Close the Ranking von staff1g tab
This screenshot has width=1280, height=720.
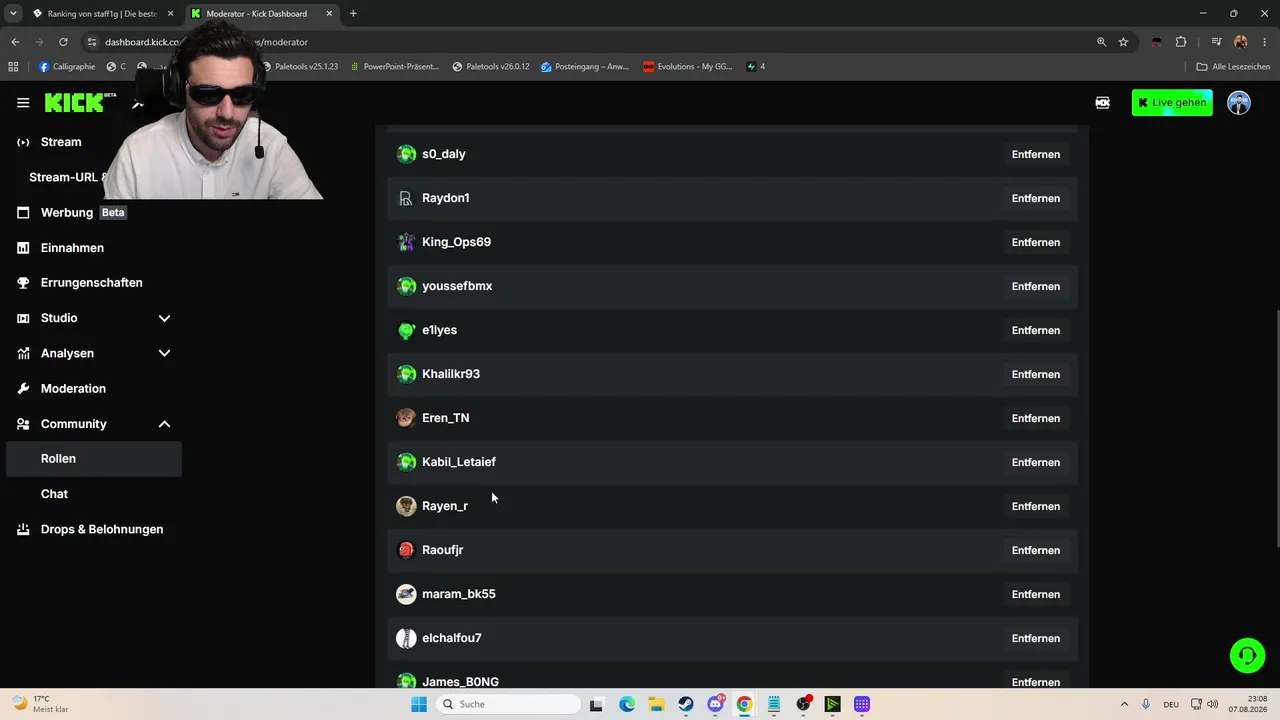170,14
